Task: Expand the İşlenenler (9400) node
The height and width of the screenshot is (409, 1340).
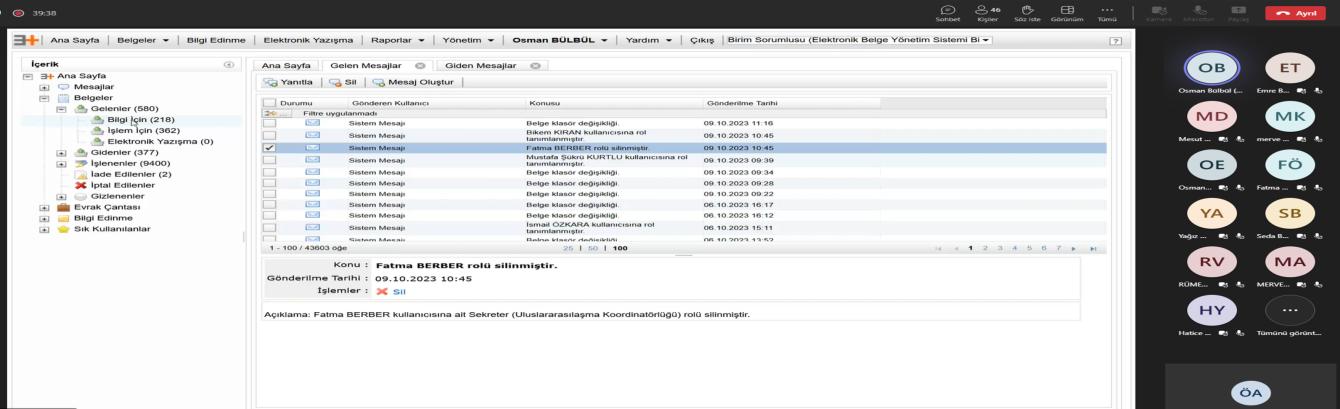Action: click(x=61, y=163)
